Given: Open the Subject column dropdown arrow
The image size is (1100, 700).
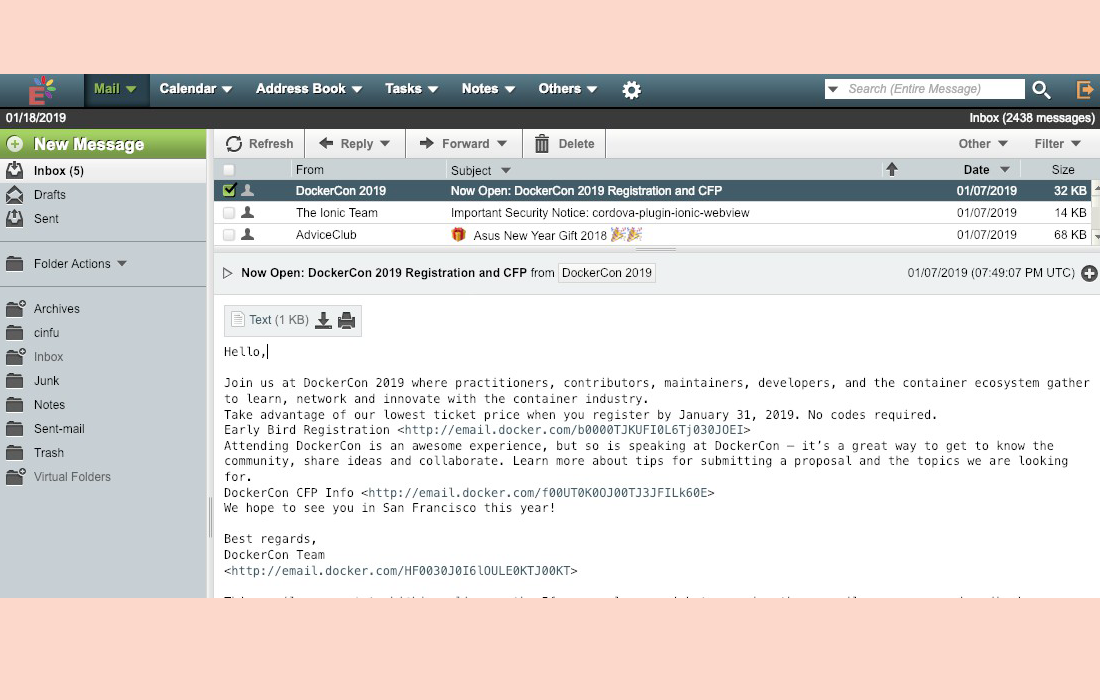Looking at the screenshot, I should click(x=506, y=170).
